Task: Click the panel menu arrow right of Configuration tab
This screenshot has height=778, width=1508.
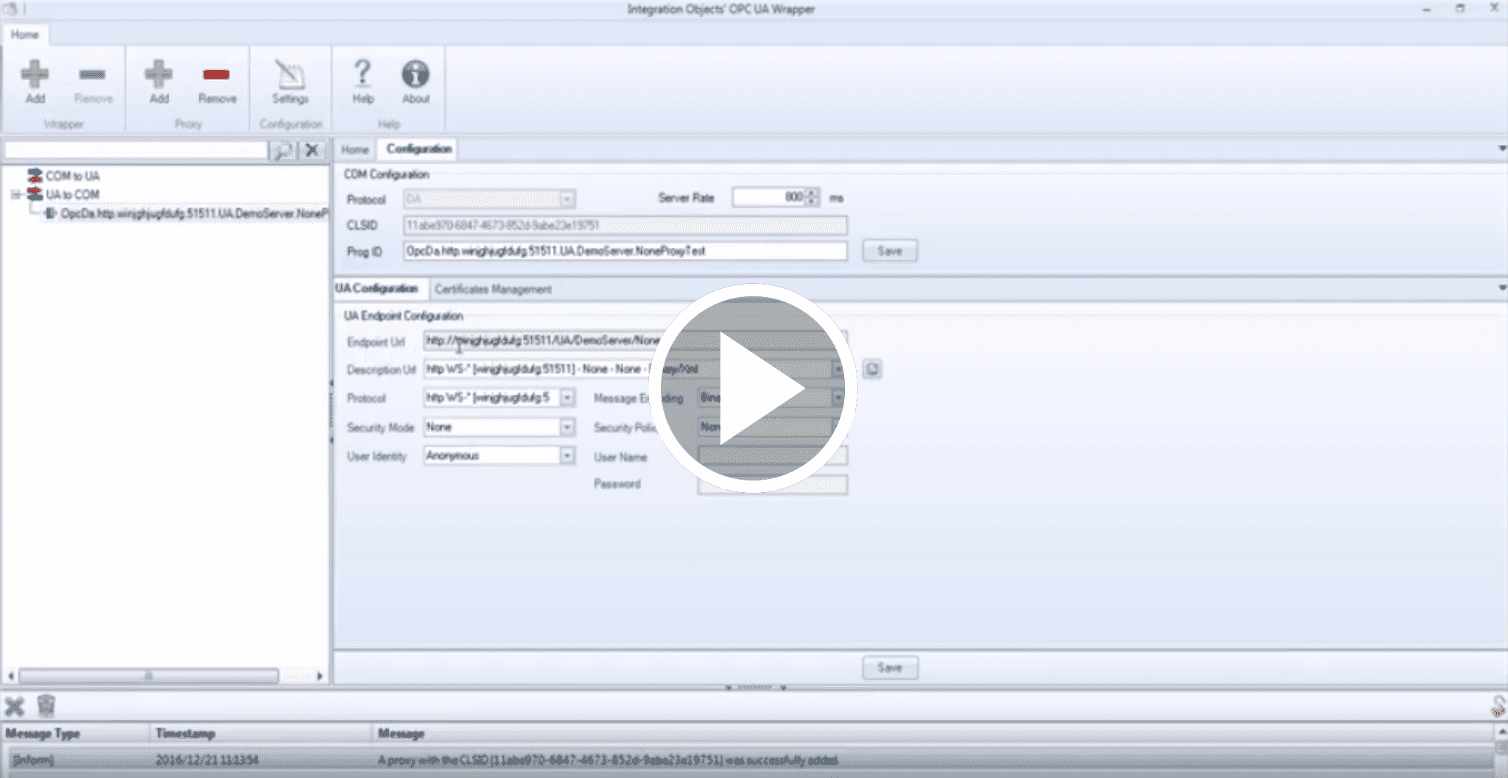Action: coord(1501,149)
